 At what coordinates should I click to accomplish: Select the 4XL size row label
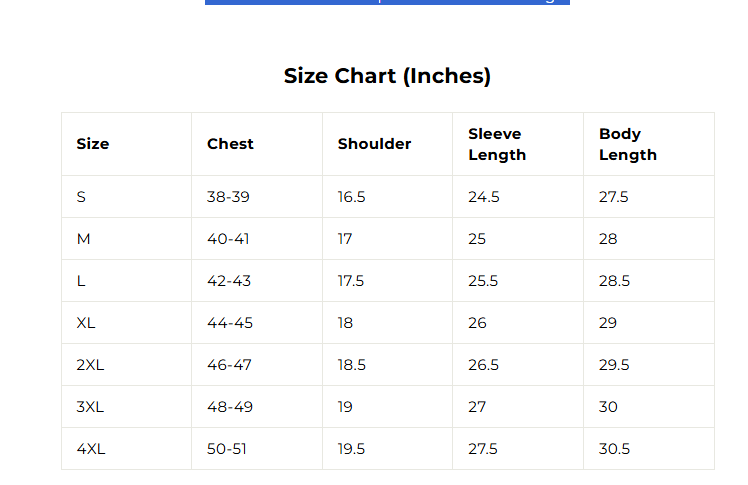[90, 449]
